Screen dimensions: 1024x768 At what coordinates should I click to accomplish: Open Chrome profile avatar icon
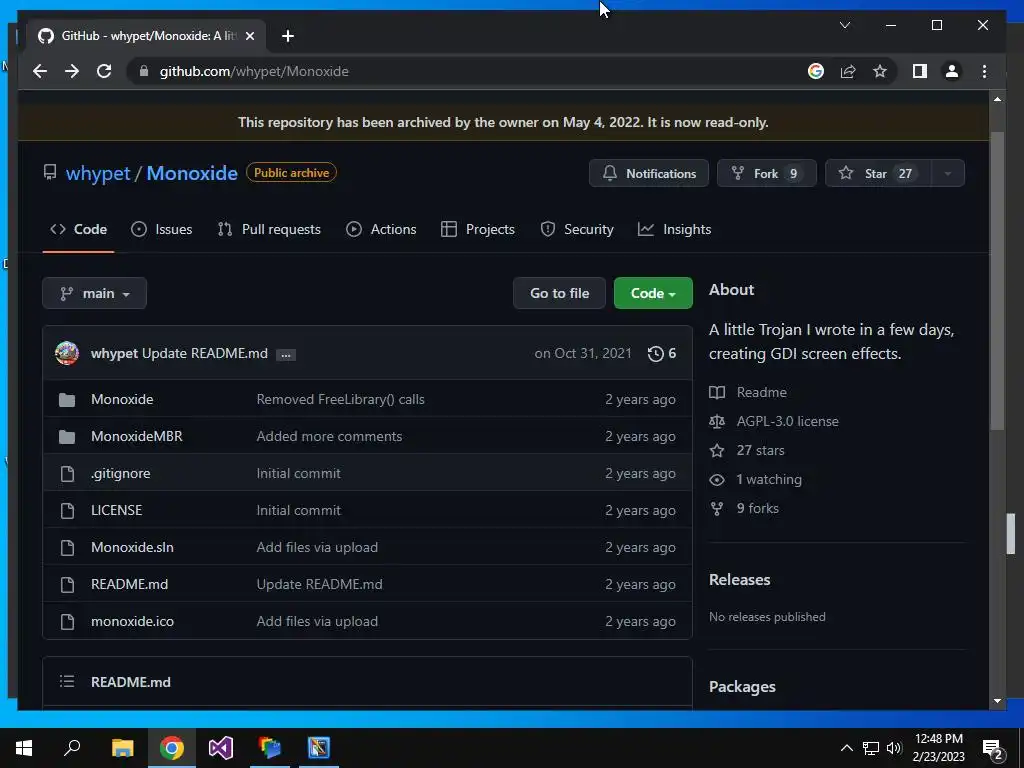pos(952,71)
